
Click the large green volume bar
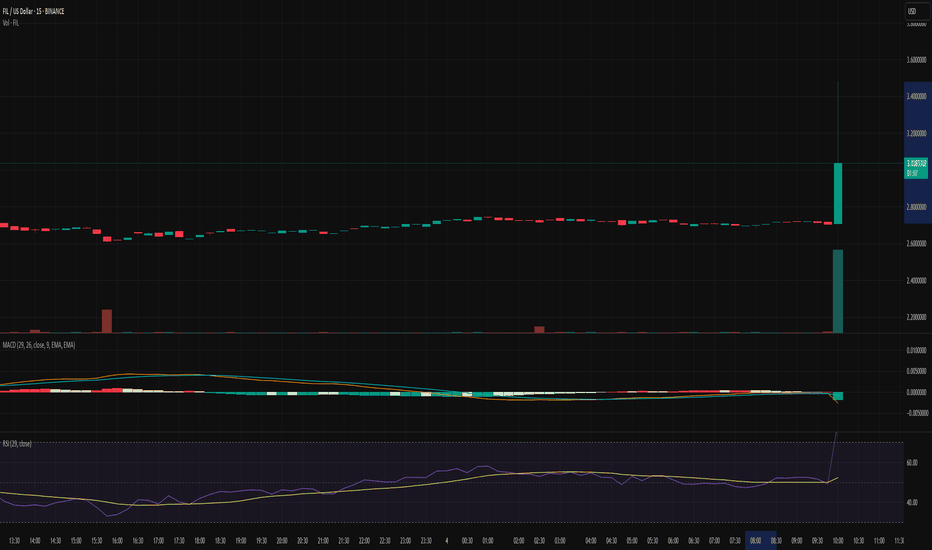[x=838, y=291]
